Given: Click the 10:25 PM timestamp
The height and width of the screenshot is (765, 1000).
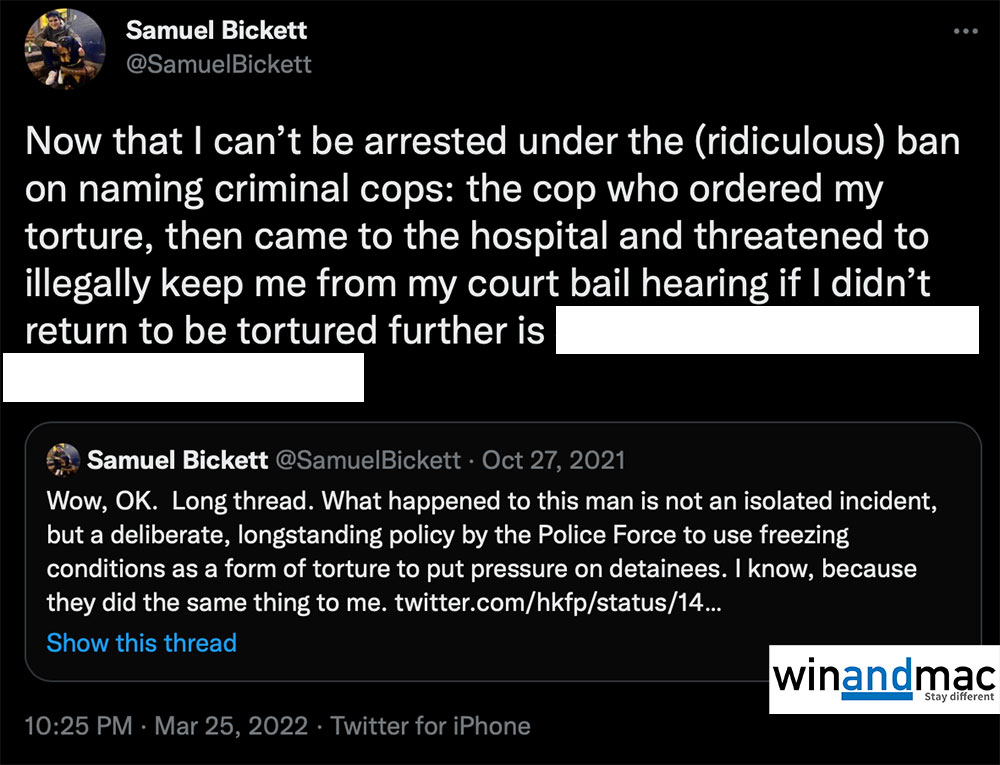Looking at the screenshot, I should click(78, 725).
